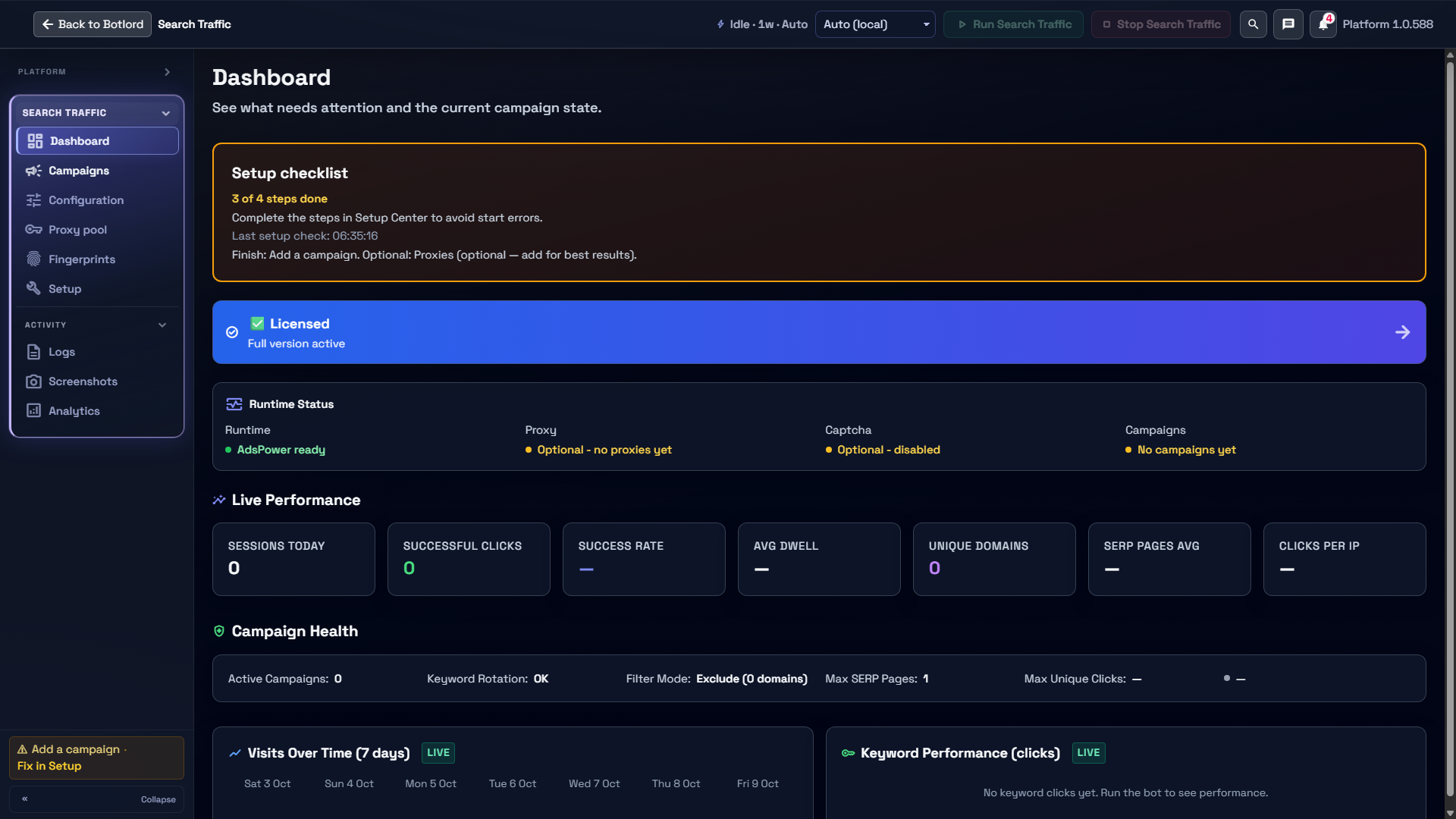Click the Campaigns megaphone icon
This screenshot has width=1456, height=819.
(33, 171)
